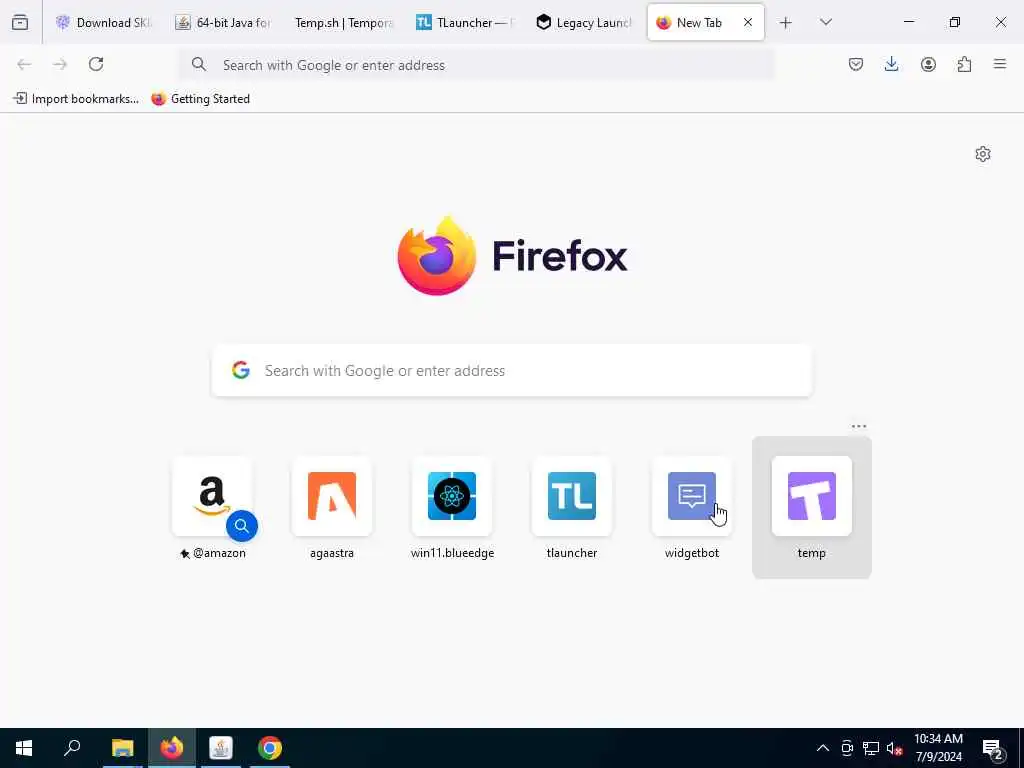Click the Firefox taskbar icon
Screen dimensions: 1024x768
point(172,748)
